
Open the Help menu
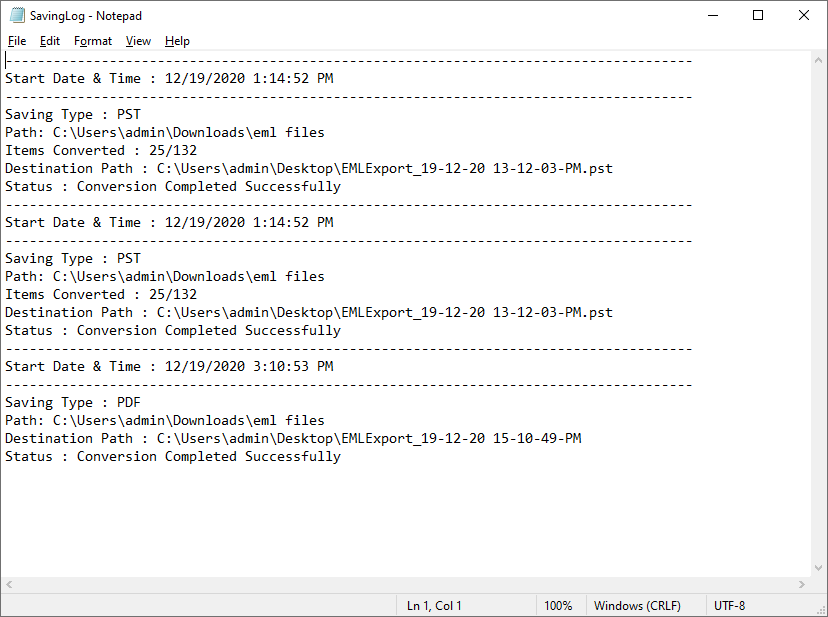(177, 41)
